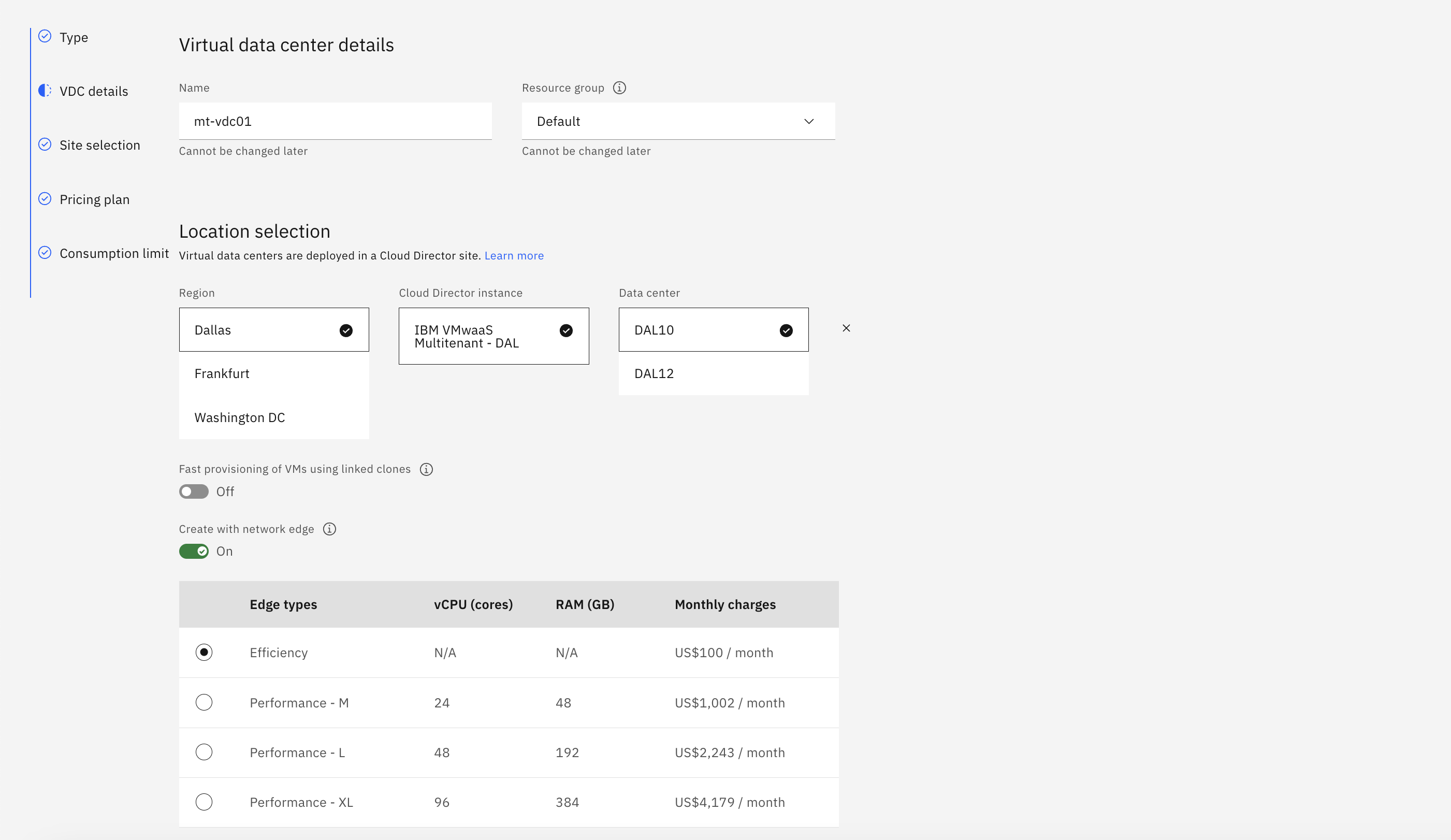
Task: Click the linked clones info icon
Action: (x=426, y=469)
